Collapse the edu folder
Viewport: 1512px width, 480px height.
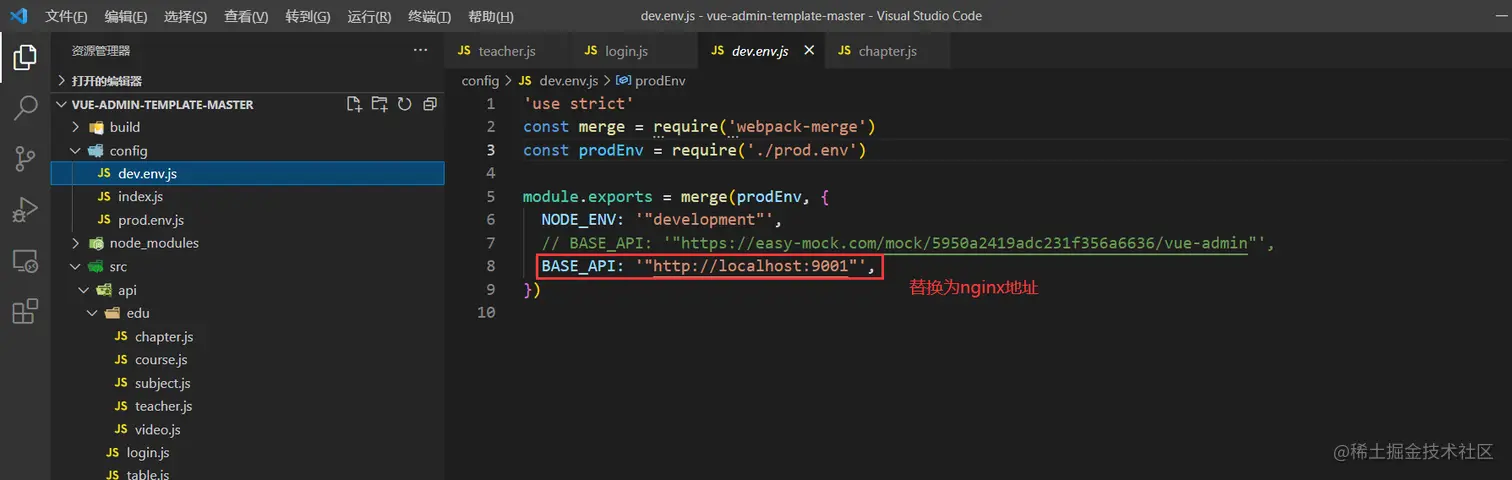point(138,313)
